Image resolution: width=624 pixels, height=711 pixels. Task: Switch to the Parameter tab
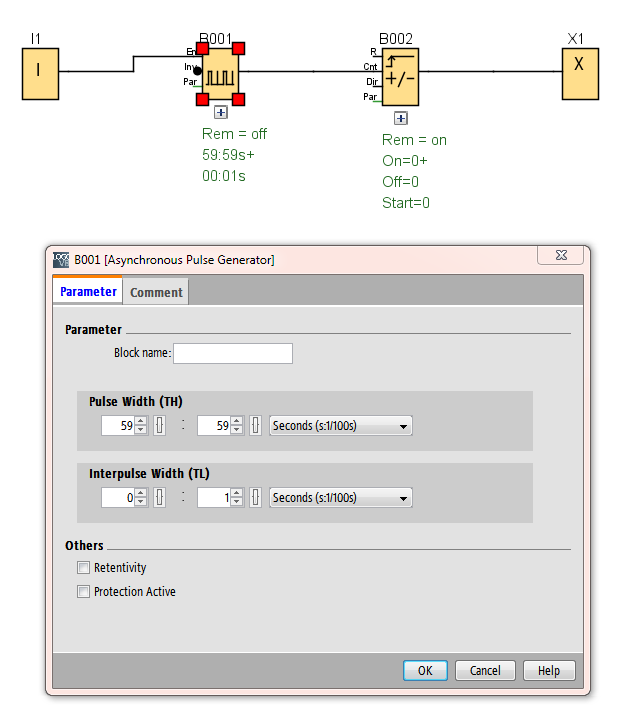click(x=88, y=292)
